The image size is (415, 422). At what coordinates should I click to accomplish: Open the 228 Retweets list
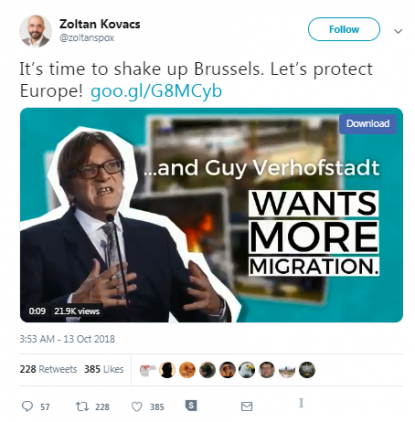tap(48, 369)
